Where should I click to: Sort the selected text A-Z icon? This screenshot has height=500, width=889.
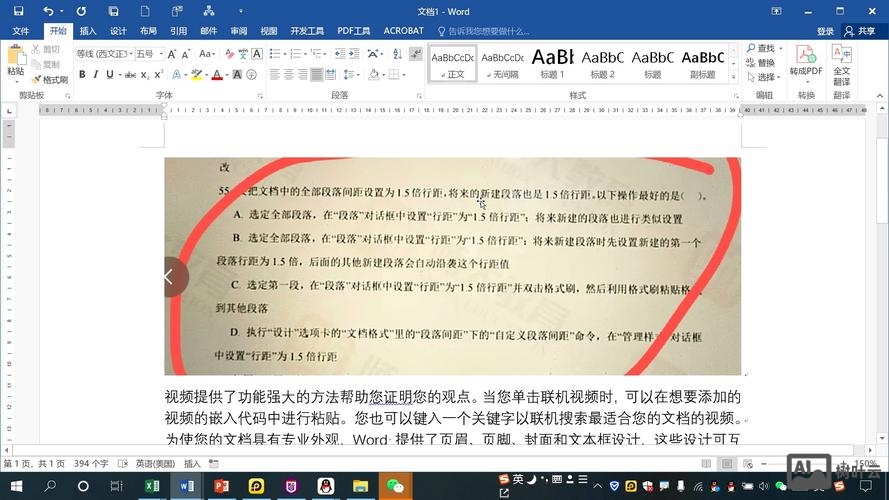[397, 54]
